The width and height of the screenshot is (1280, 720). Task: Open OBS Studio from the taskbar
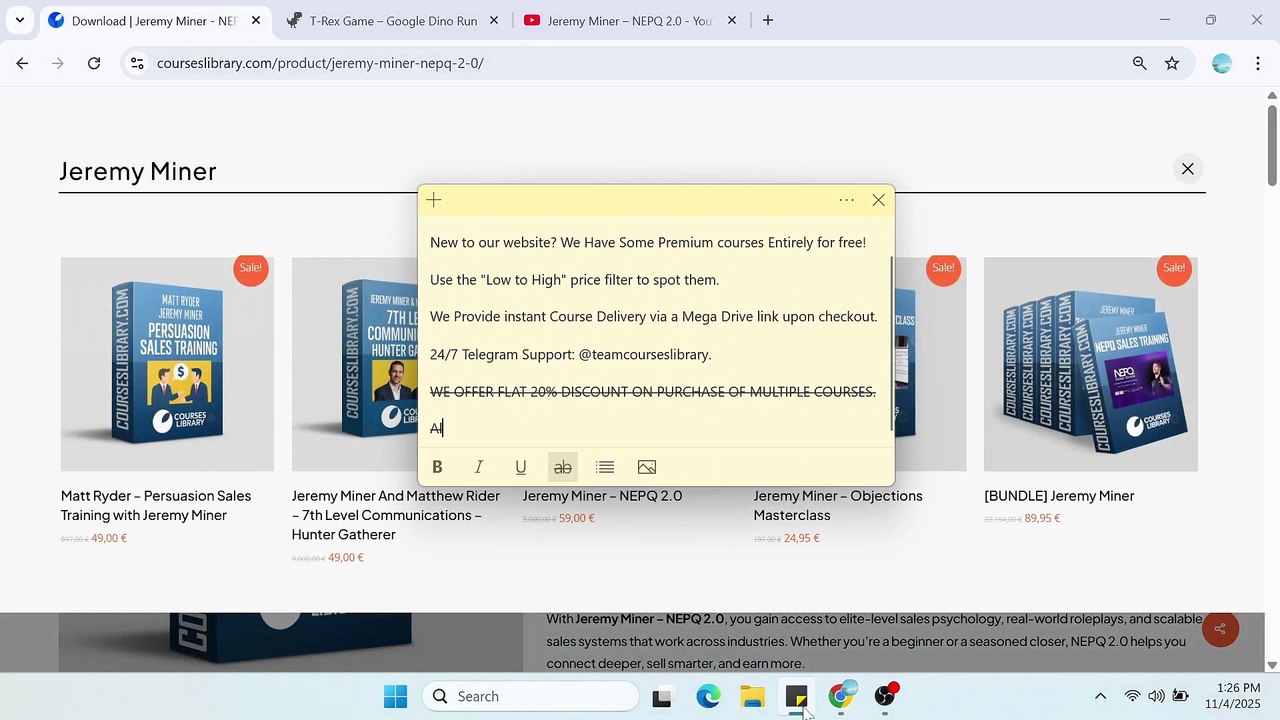(885, 696)
